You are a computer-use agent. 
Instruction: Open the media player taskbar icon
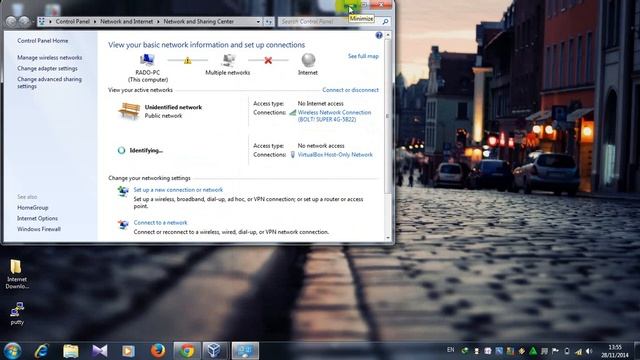coord(128,351)
